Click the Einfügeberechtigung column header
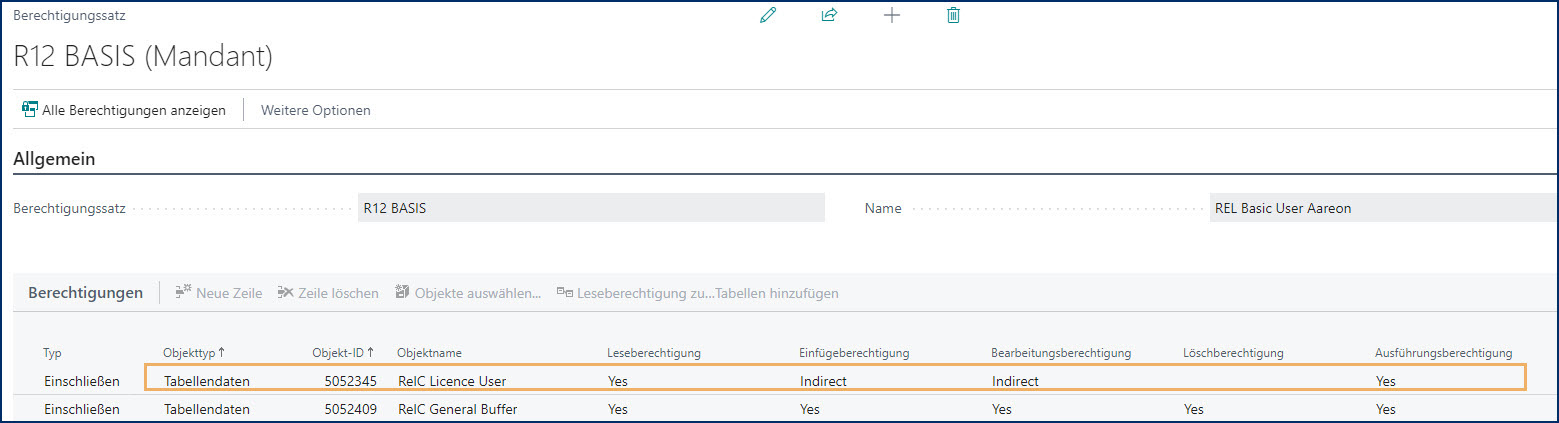The image size is (1559, 423). pyautogui.click(x=854, y=353)
